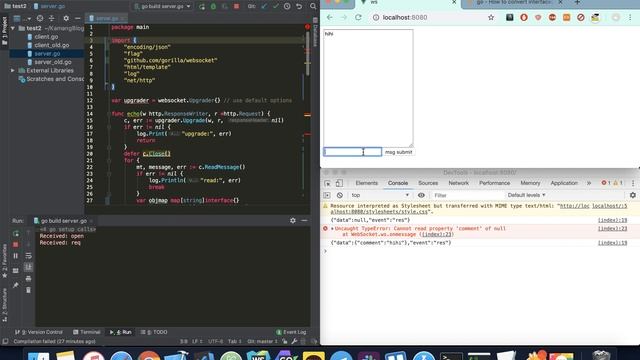Hide the Project panel with minus icon
The width and height of the screenshot is (640, 360).
[78, 18]
